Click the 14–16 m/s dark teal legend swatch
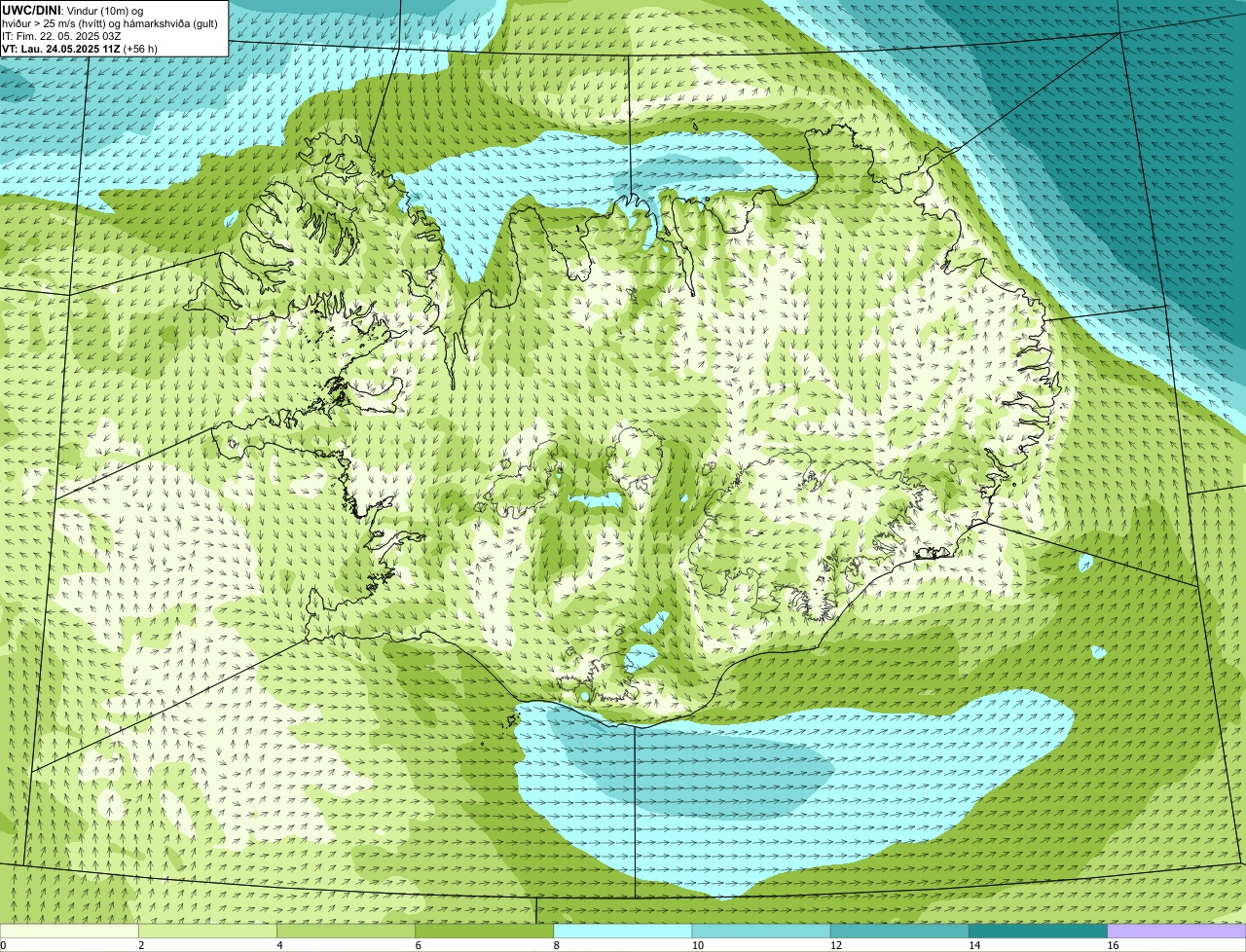The image size is (1246, 952). [1038, 931]
